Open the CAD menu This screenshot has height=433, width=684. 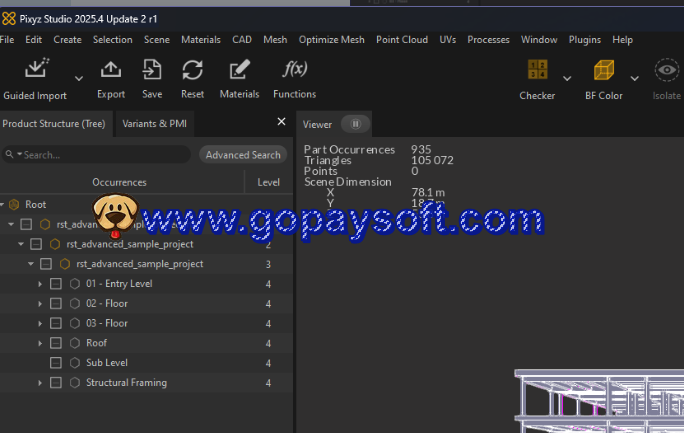pos(242,40)
